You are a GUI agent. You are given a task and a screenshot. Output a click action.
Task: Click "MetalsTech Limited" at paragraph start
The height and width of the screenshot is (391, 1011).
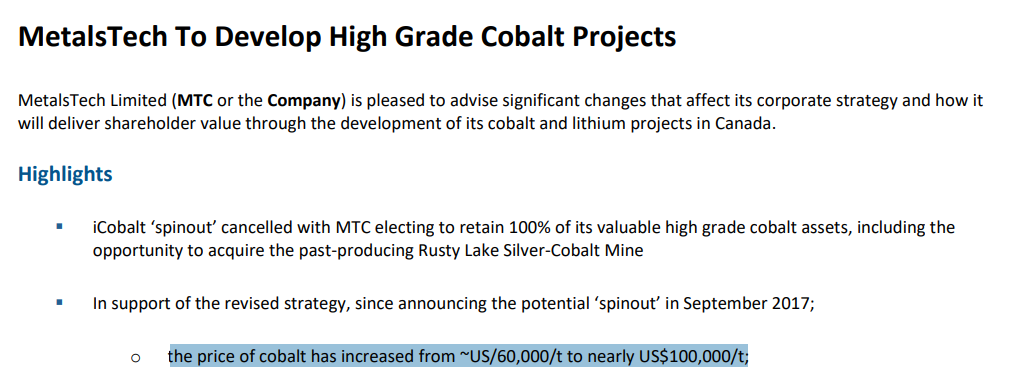93,101
